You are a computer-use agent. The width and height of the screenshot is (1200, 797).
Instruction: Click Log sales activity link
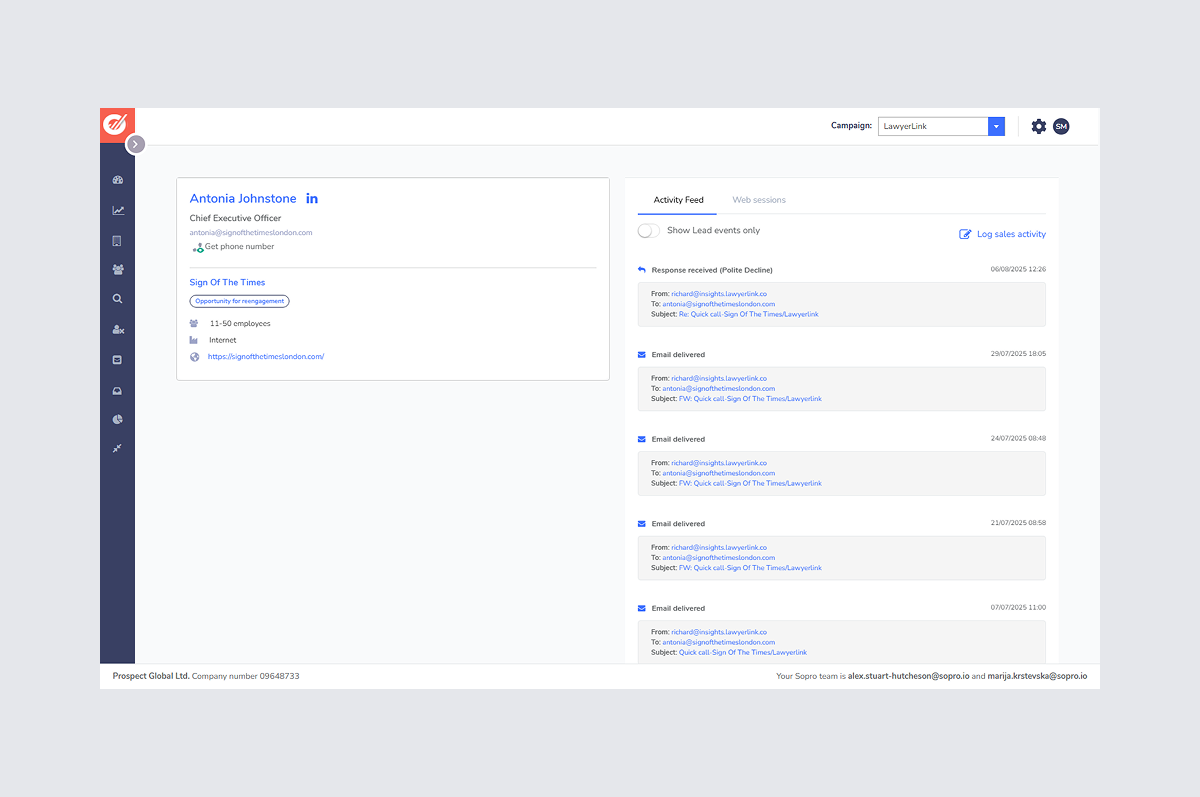pyautogui.click(x=1002, y=234)
